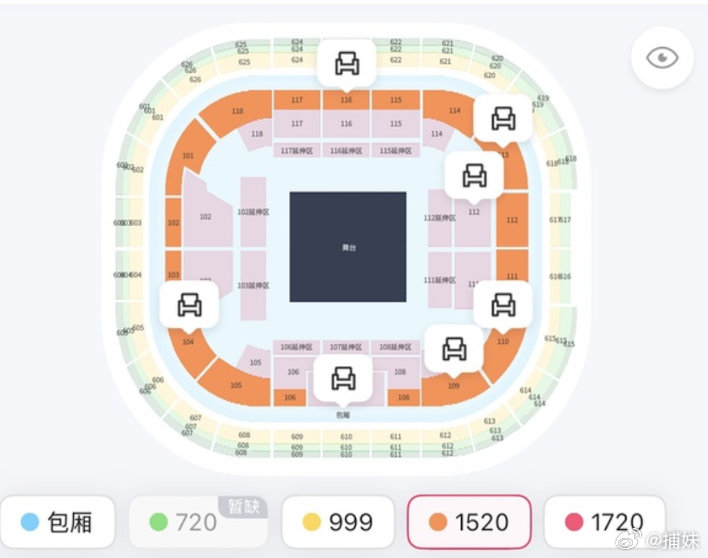This screenshot has height=558, width=708.
Task: Click the seat icon above 包厢 label
Action: coord(343,378)
